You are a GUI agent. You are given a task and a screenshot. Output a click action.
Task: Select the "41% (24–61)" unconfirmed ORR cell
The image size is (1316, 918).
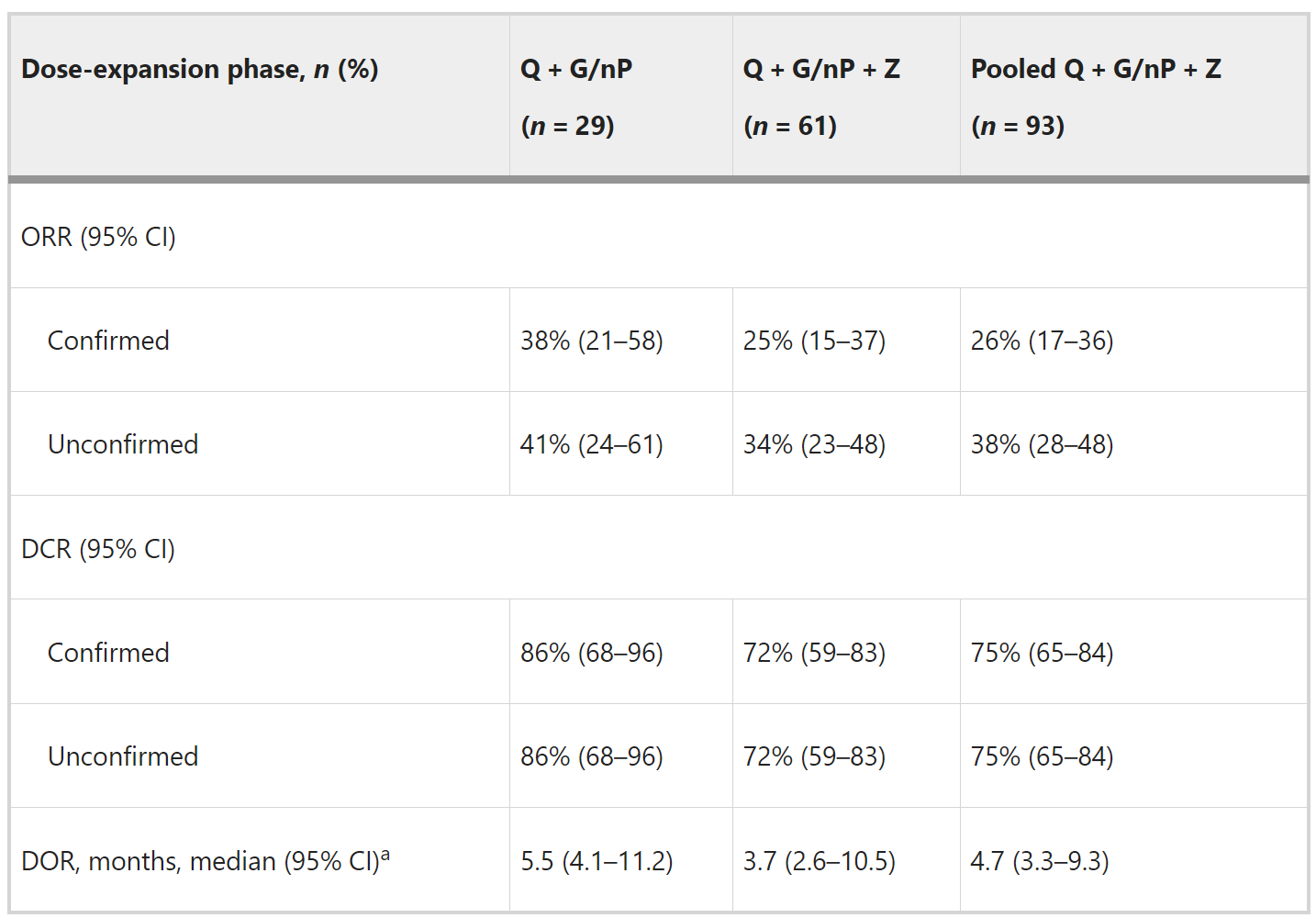pyautogui.click(x=591, y=444)
